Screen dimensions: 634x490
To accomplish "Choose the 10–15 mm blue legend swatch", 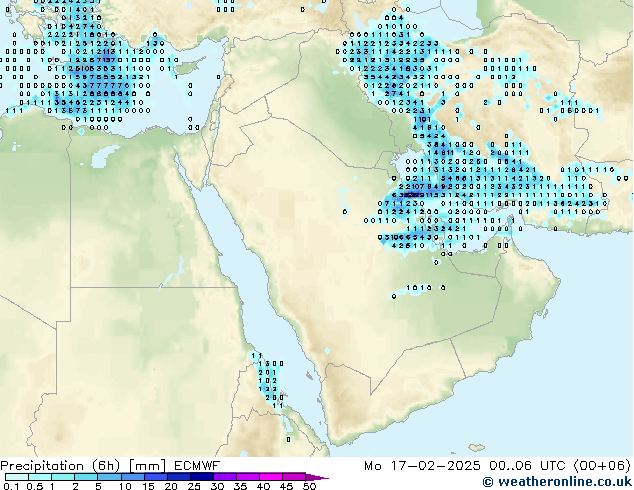I will [x=132, y=477].
